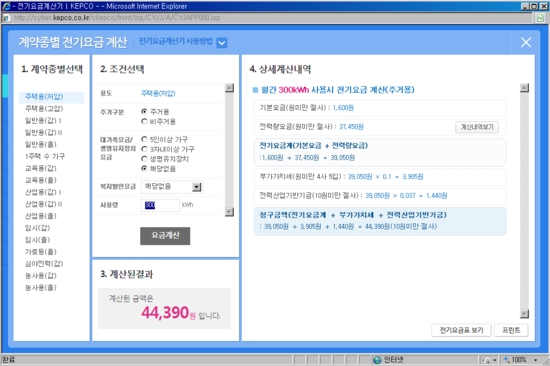This screenshot has height=366, width=550.
Task: Select 임시(갑) contract type
Action: coord(37,228)
